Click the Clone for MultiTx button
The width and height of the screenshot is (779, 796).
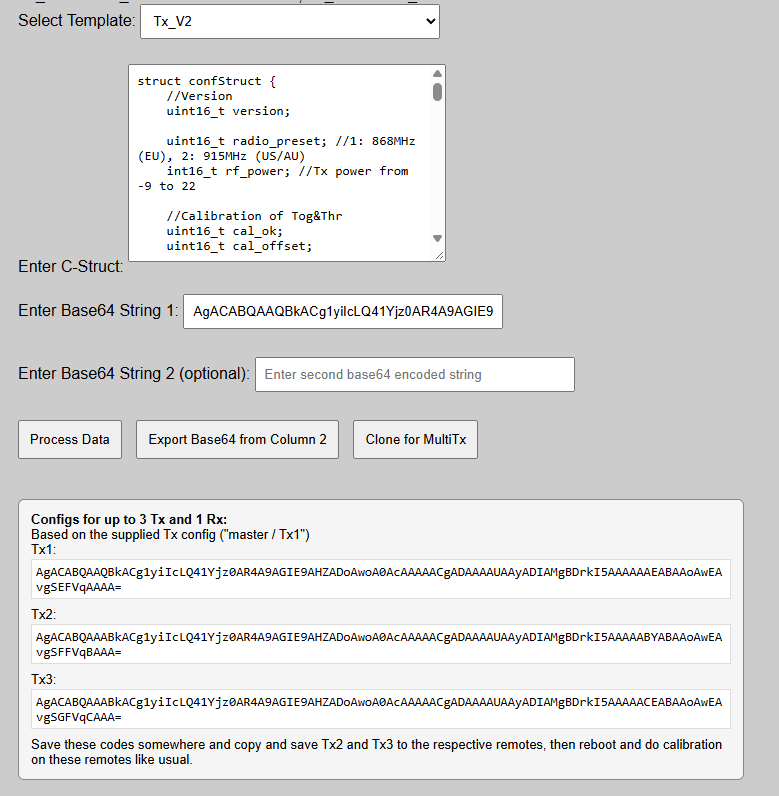[x=416, y=440]
